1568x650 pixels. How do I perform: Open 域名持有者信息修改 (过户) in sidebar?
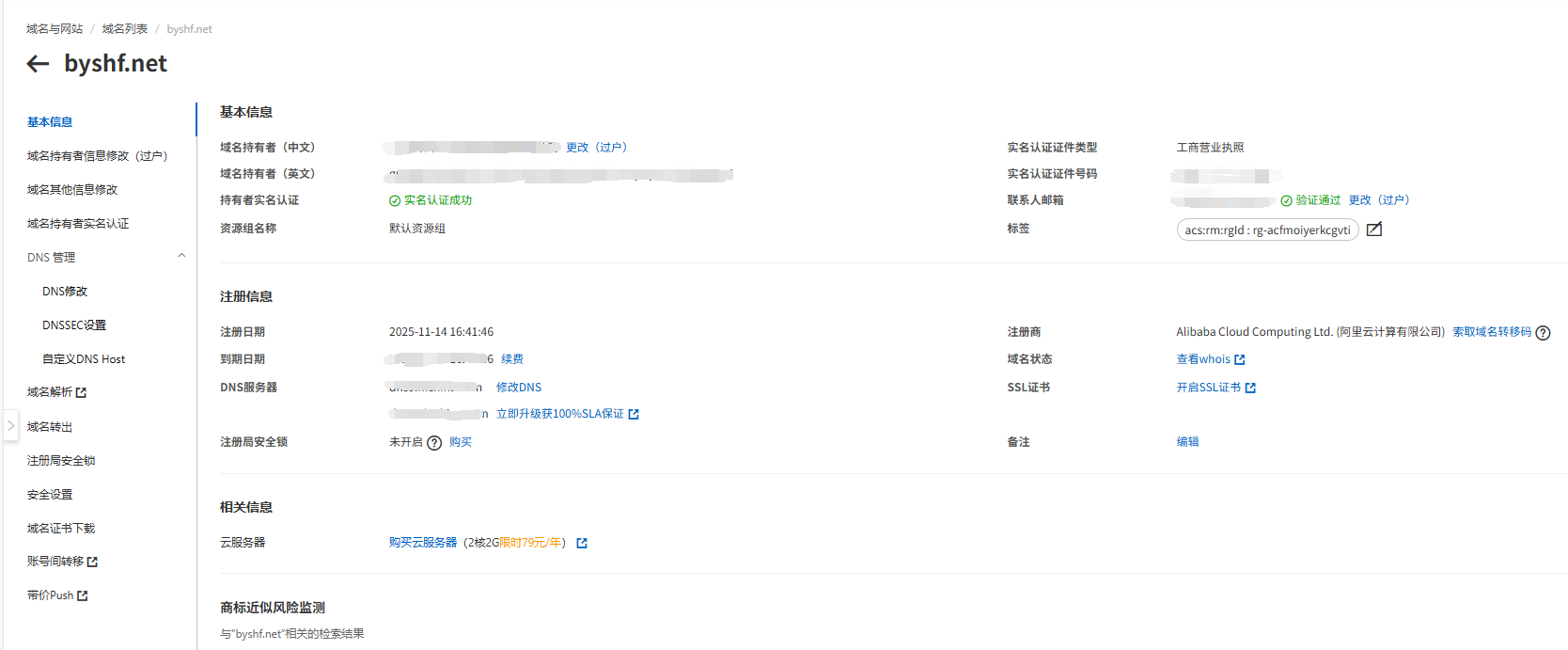(x=97, y=156)
